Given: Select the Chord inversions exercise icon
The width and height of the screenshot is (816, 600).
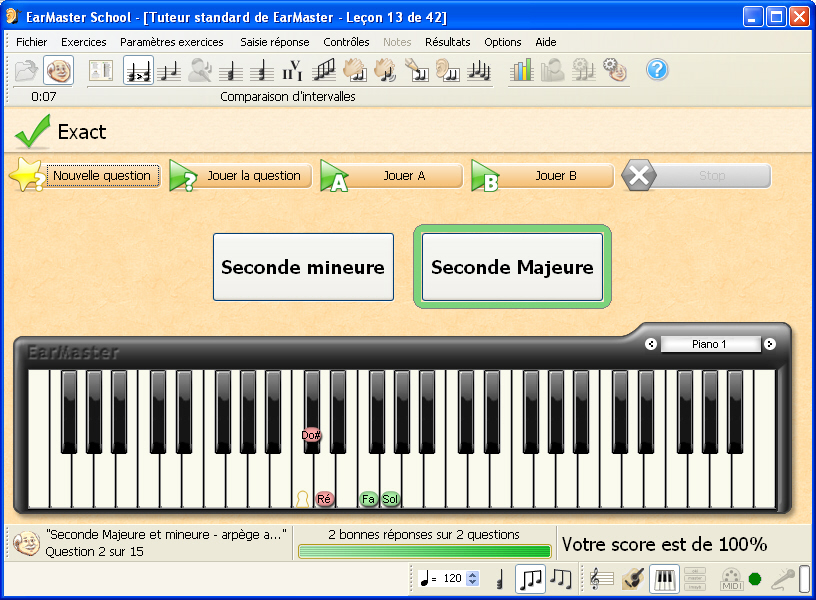Looking at the screenshot, I should pyautogui.click(x=262, y=70).
